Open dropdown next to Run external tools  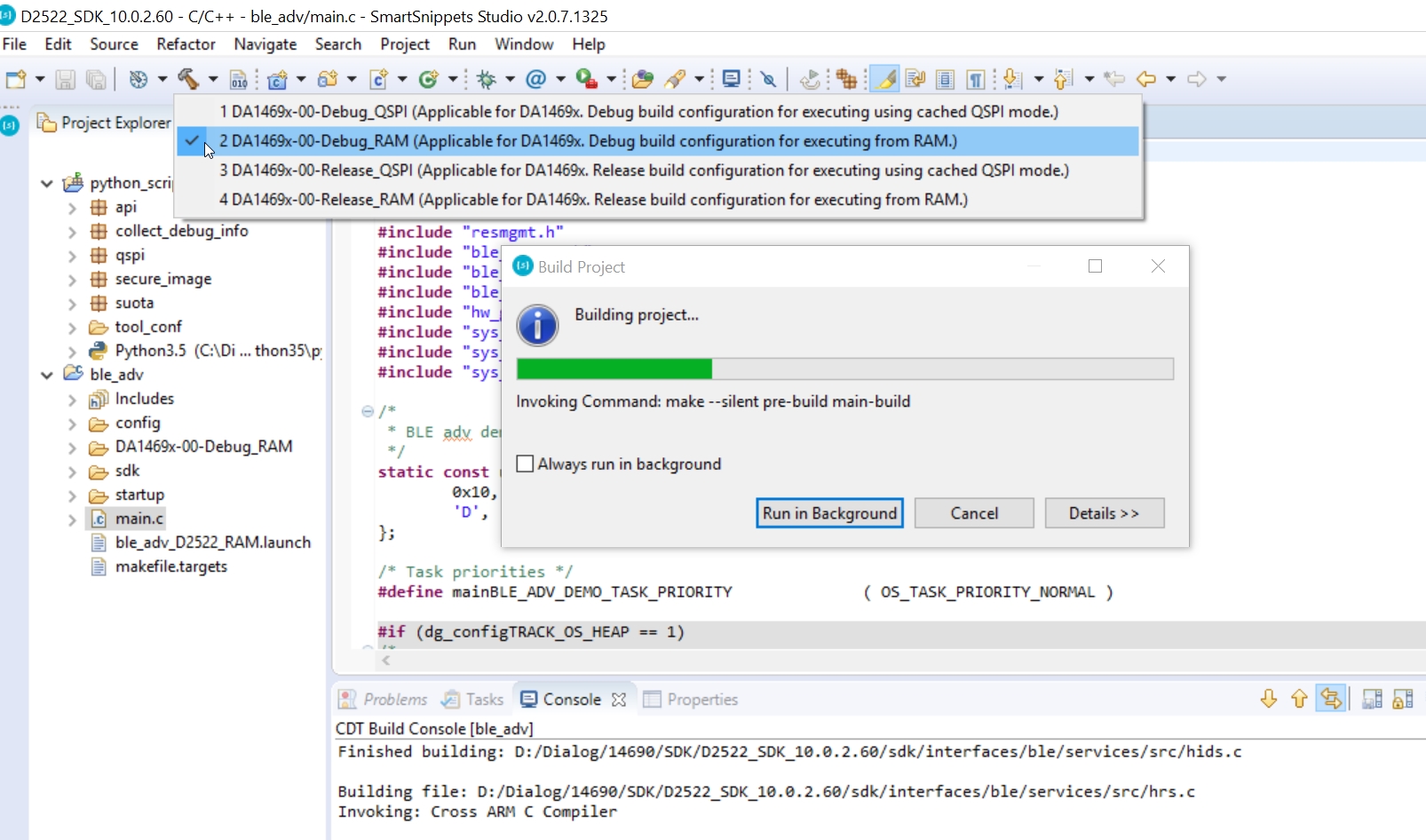pyautogui.click(x=611, y=79)
